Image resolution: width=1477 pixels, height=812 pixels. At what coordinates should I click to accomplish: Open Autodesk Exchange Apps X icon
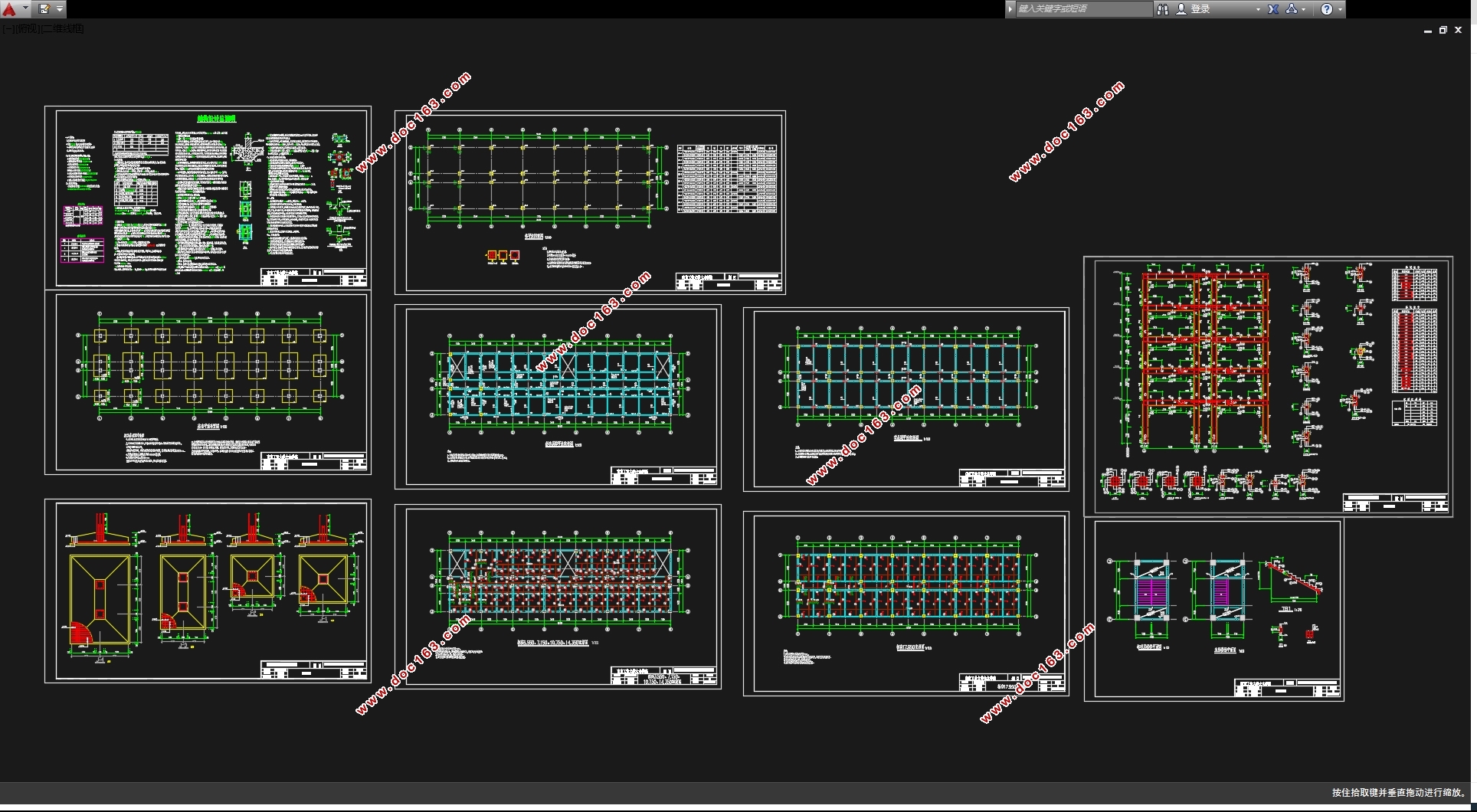click(1273, 9)
